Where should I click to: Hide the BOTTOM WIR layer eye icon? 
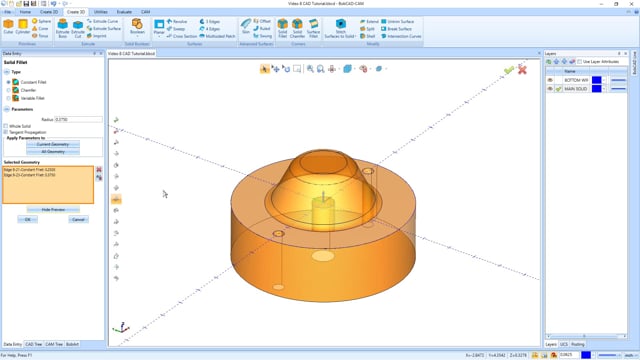550,80
